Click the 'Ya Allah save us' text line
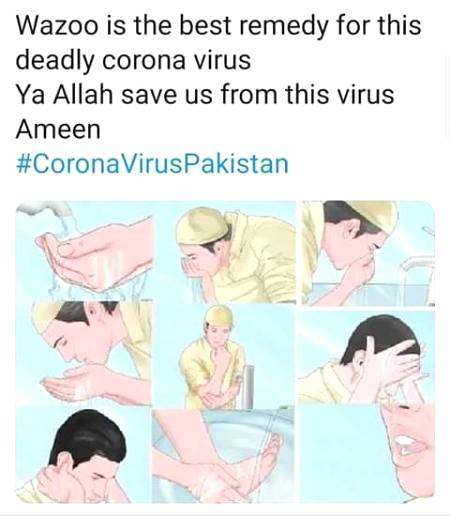 point(205,94)
